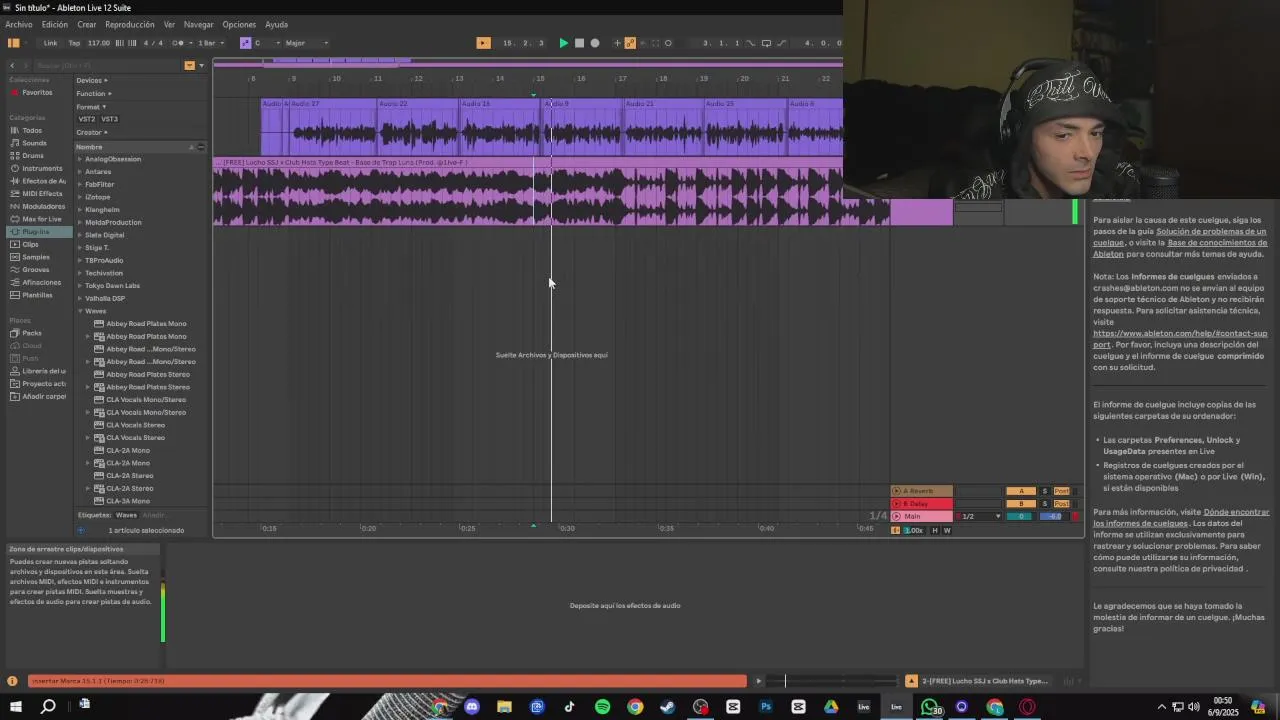Arm the Record button in transport
Viewport: 1280px width, 720px height.
(x=595, y=43)
